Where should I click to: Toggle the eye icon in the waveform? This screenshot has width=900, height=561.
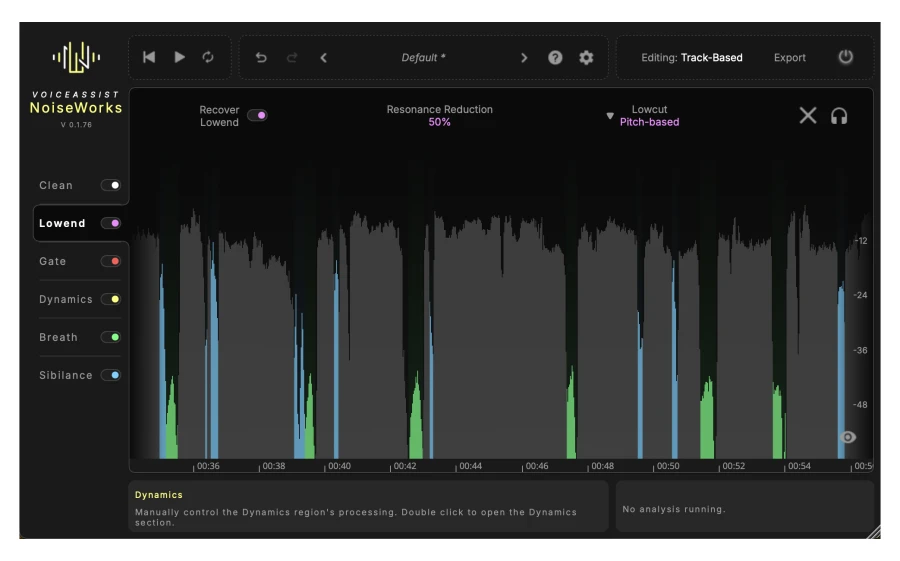click(x=848, y=438)
